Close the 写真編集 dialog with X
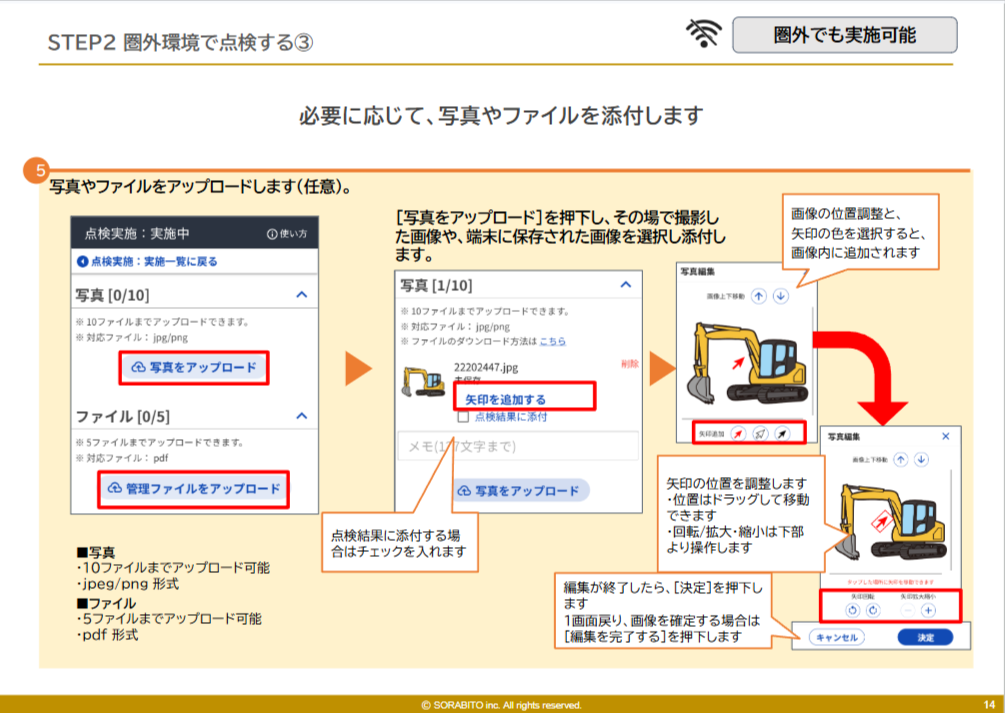Viewport: 1005px width, 713px height. [x=946, y=437]
